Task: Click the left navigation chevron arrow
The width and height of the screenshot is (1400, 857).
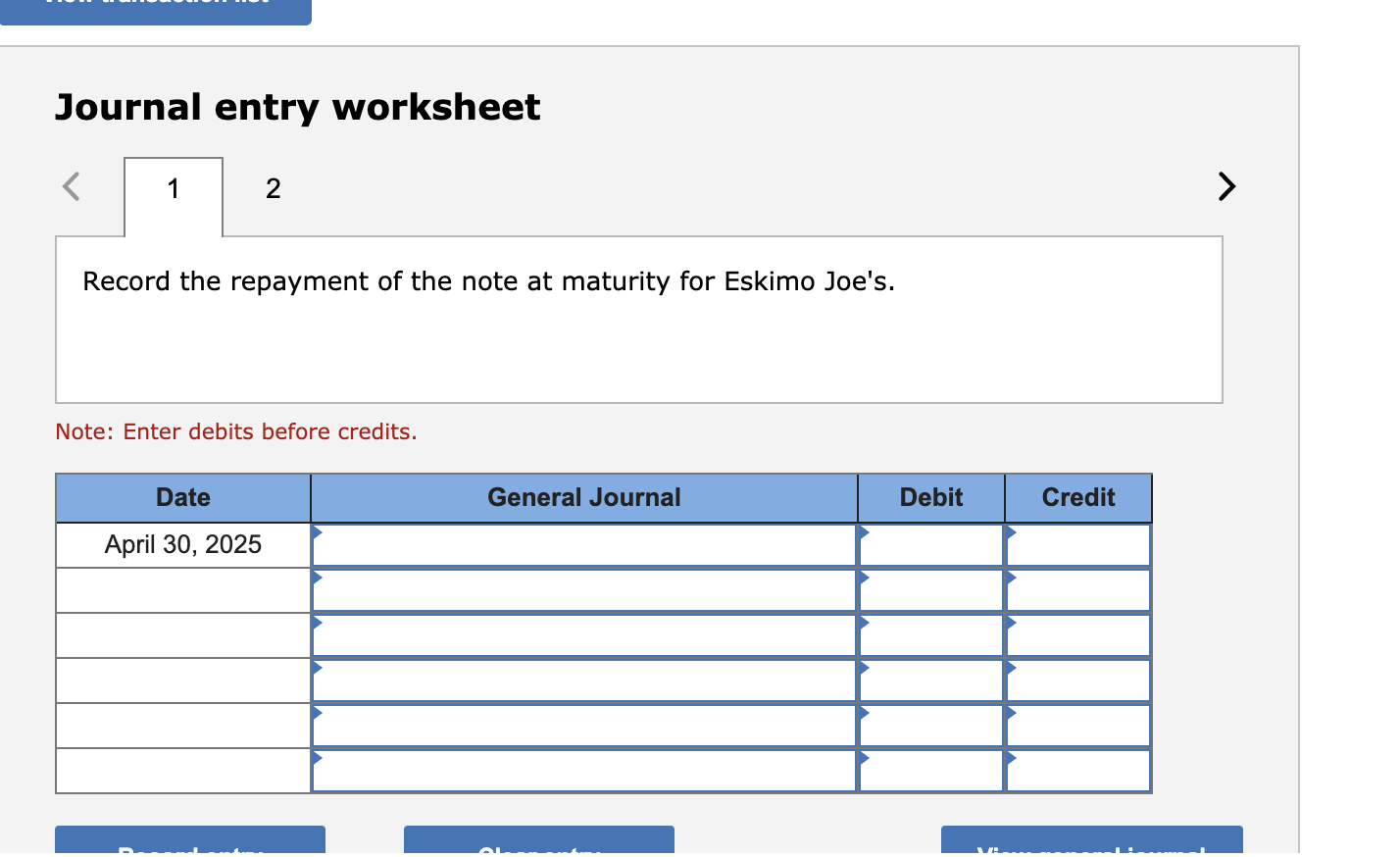Action: [70, 186]
